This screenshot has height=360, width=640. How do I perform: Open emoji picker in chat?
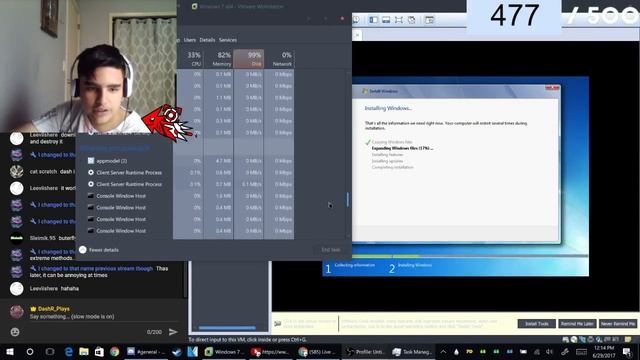(x=15, y=332)
